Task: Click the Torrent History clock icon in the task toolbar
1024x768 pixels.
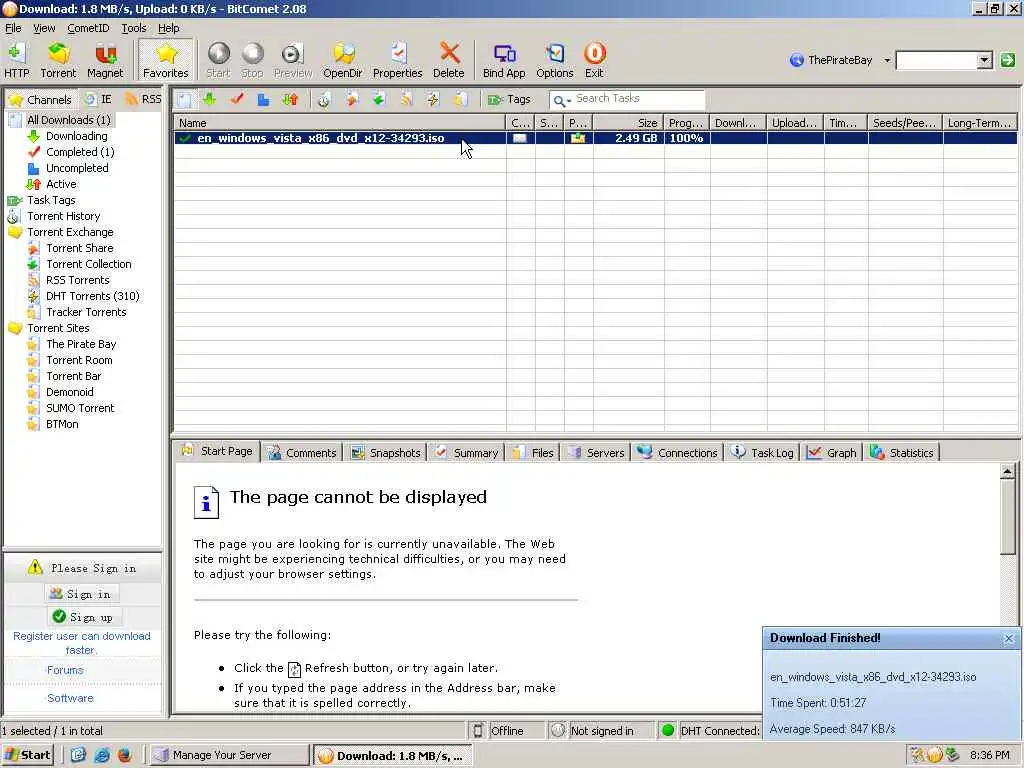Action: pyautogui.click(x=324, y=99)
